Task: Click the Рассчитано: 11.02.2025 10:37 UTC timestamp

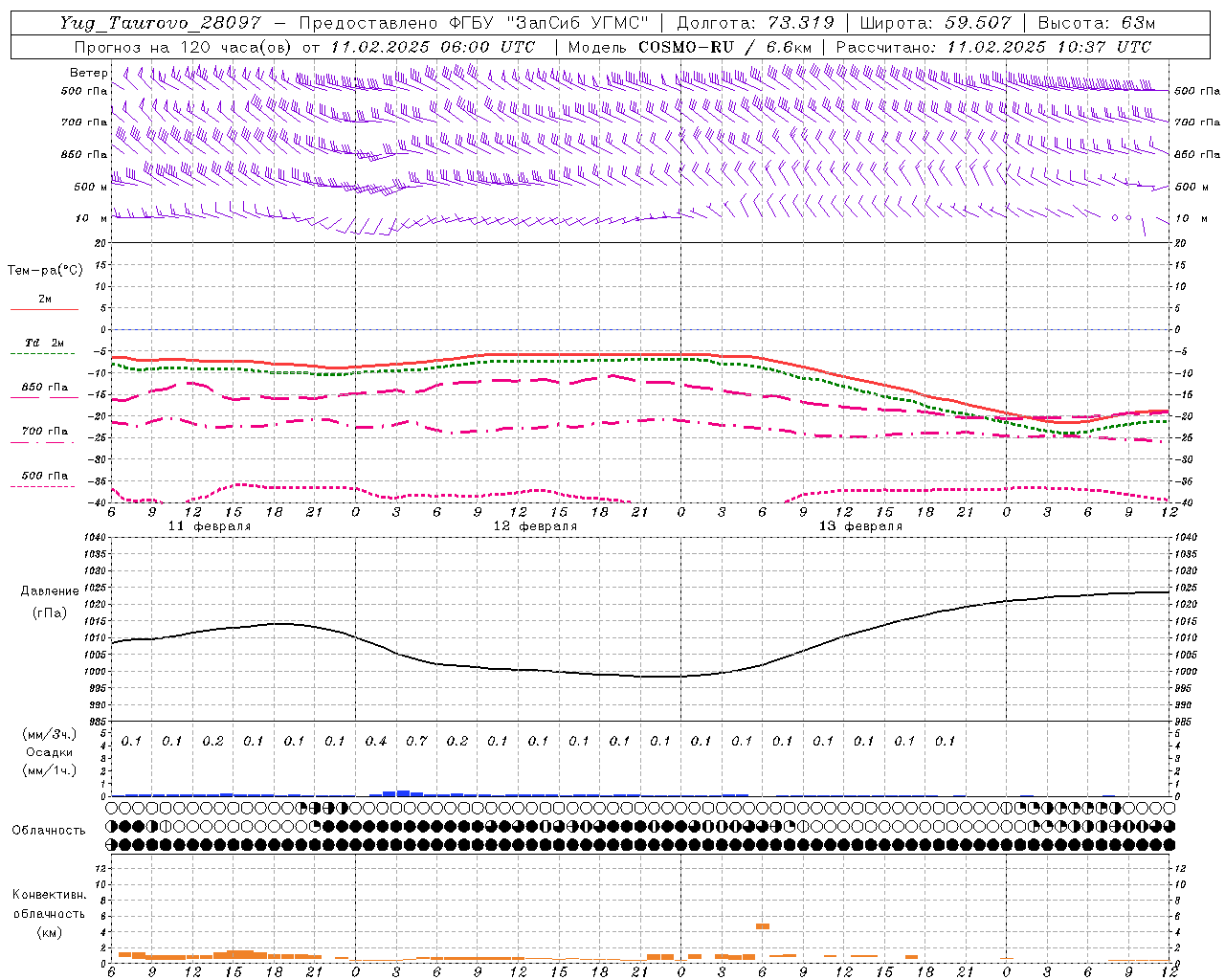Action: pos(993,47)
